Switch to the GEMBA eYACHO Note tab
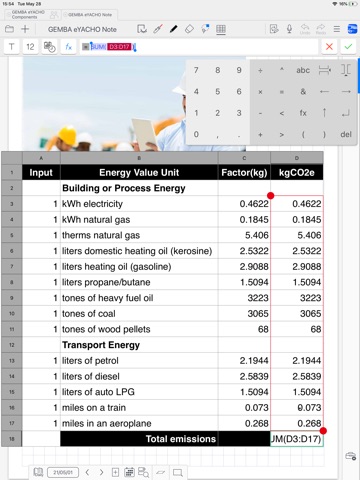 point(89,15)
